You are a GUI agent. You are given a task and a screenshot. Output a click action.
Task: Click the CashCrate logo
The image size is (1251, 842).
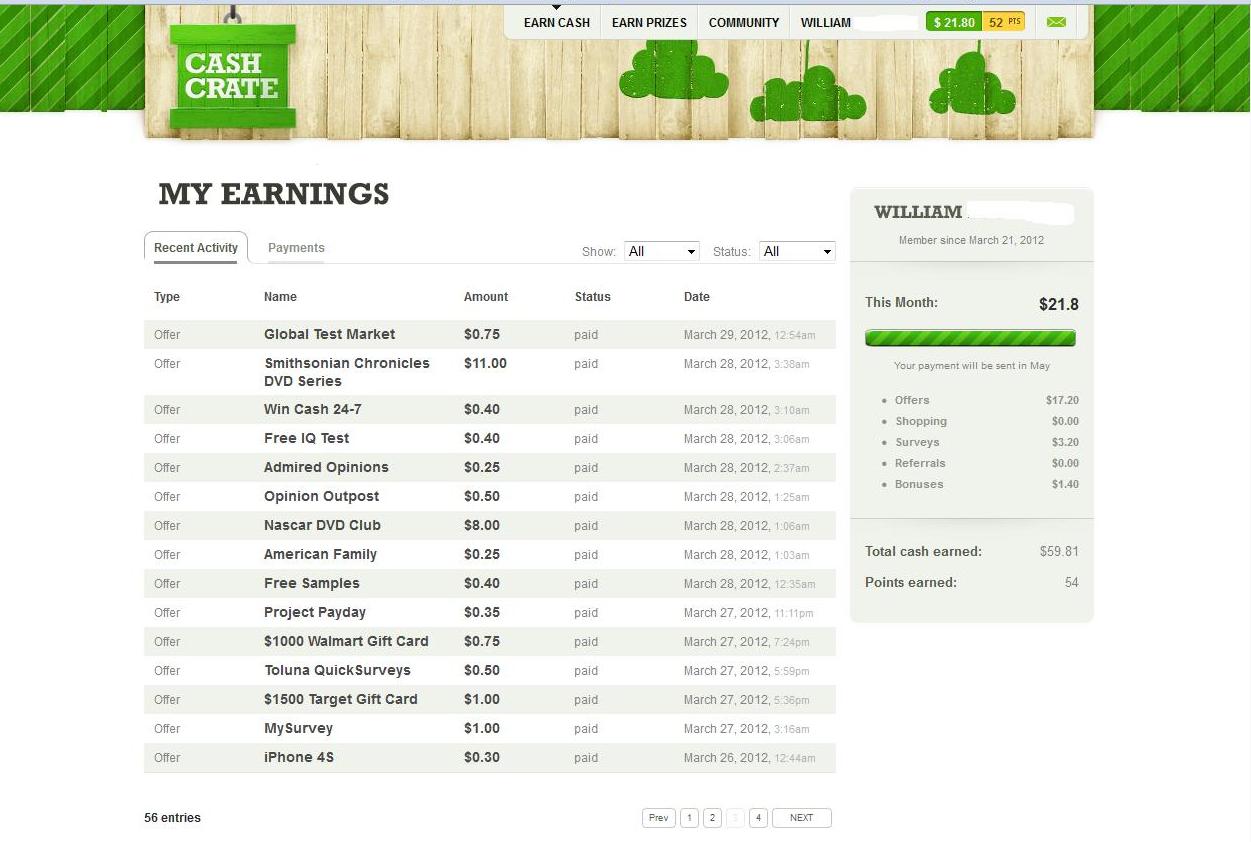pos(231,75)
